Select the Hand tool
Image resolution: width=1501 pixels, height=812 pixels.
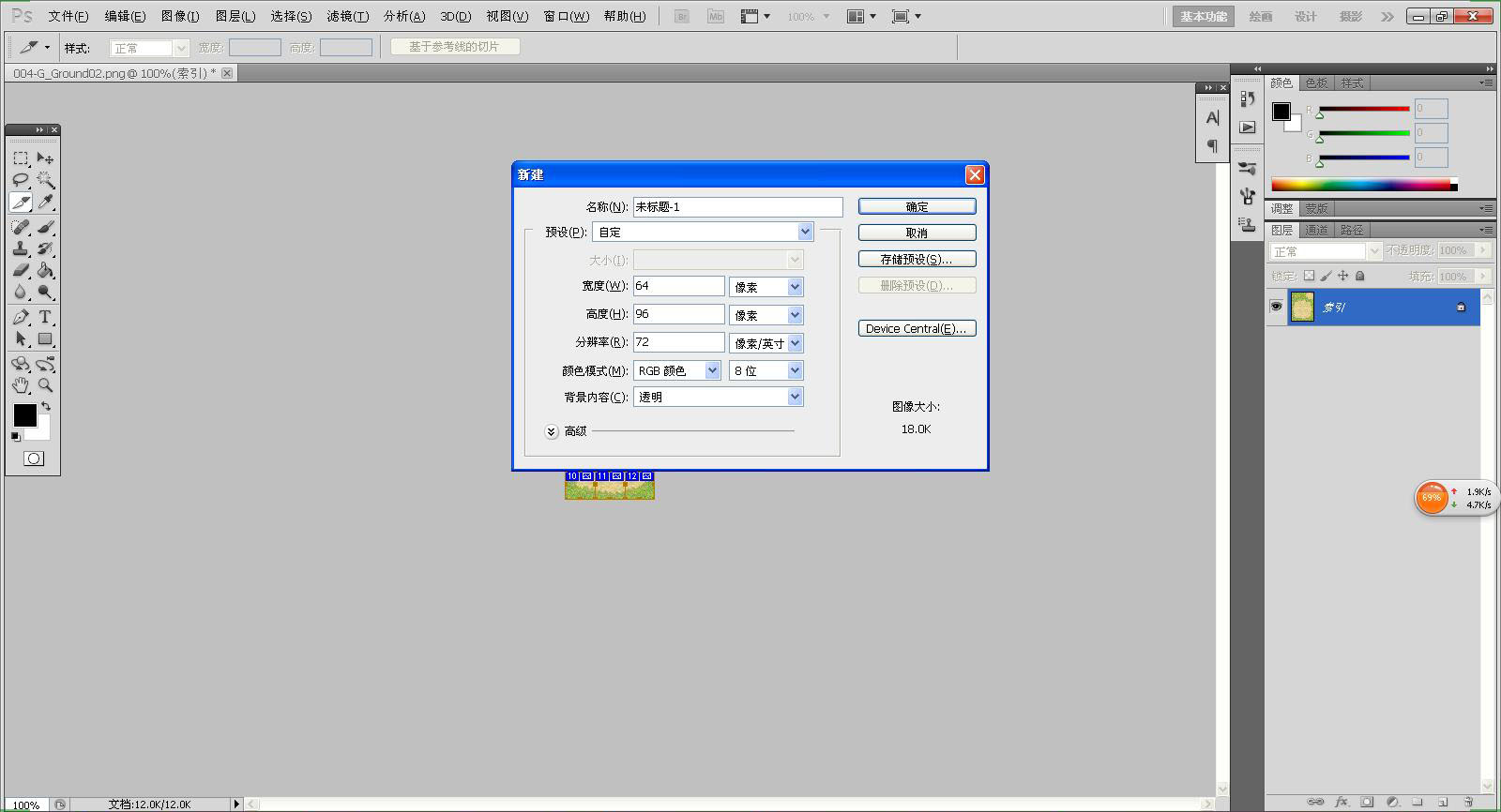tap(21, 384)
